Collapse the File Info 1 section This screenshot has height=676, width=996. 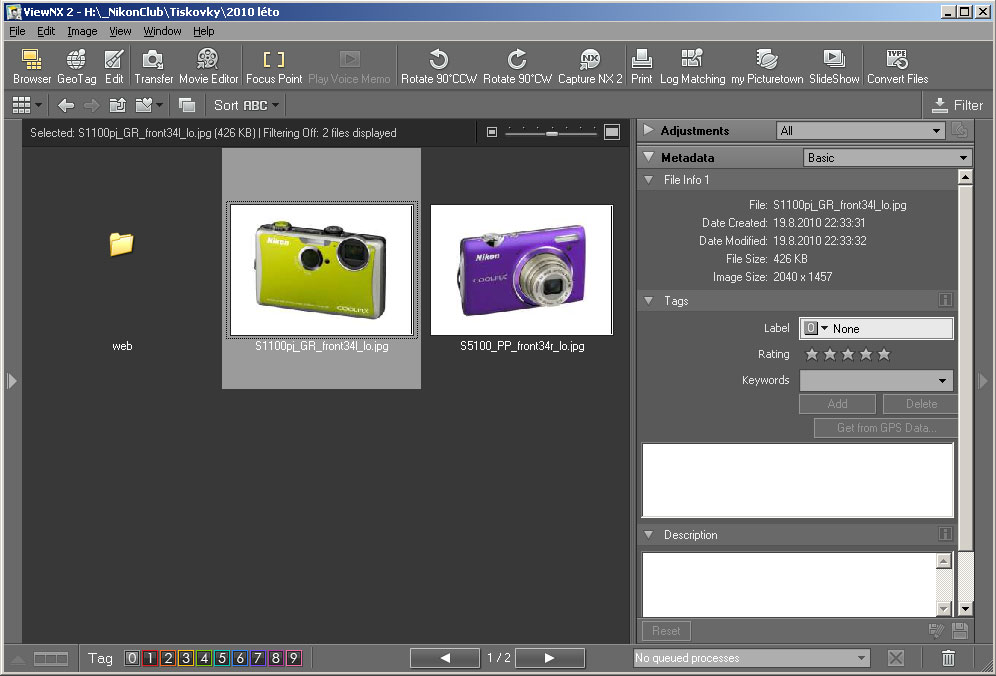pyautogui.click(x=649, y=180)
